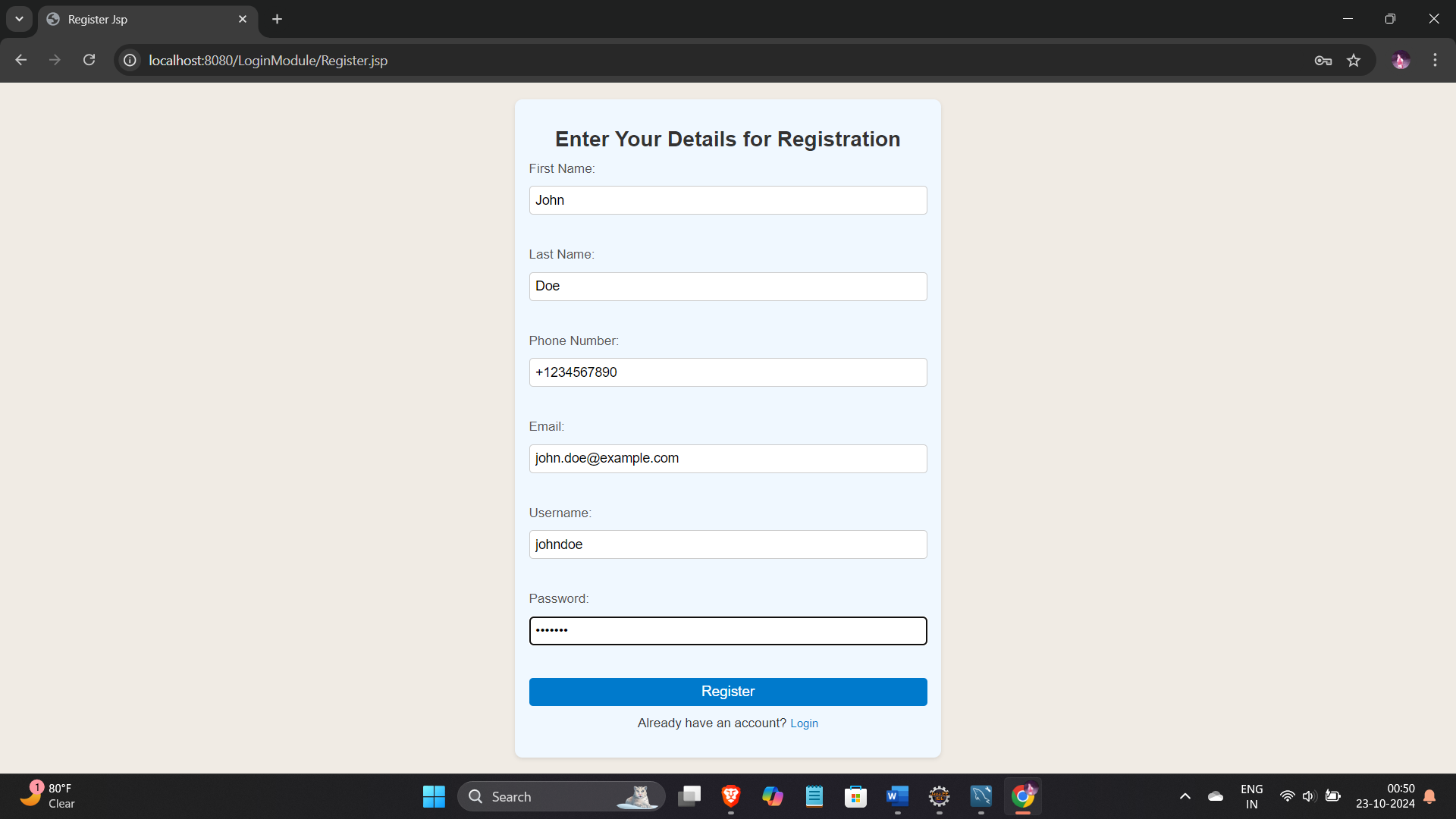This screenshot has width=1456, height=819.
Task: Focus the First Name field
Action: 728,200
